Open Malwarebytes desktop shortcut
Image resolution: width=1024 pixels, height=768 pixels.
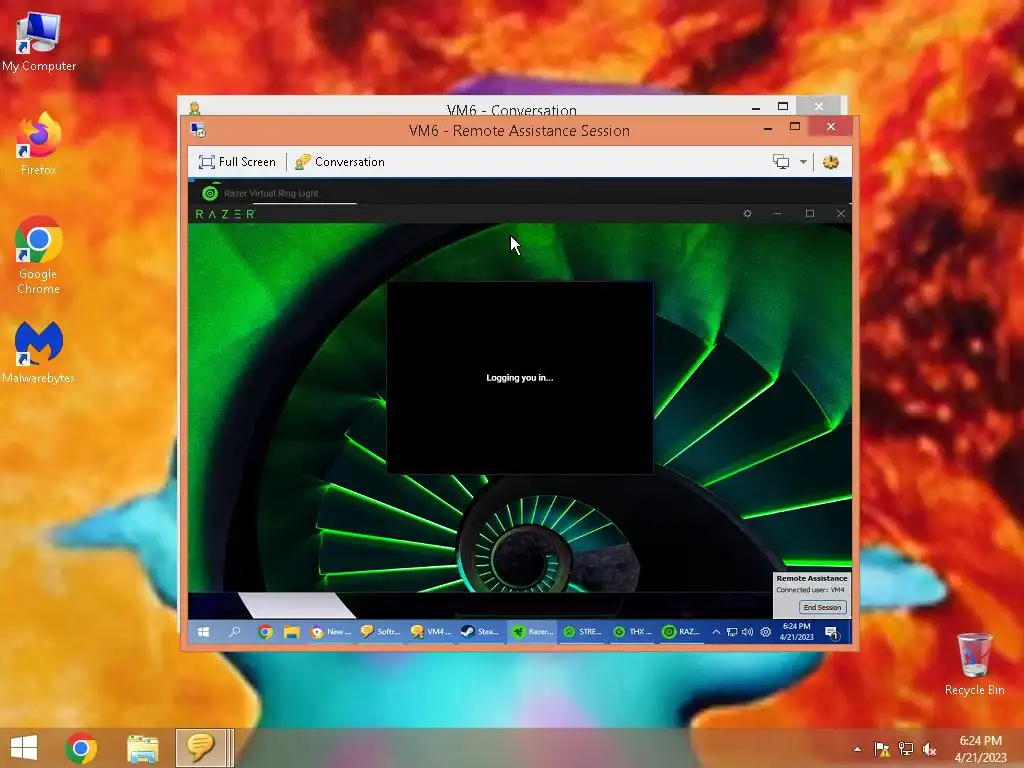click(x=39, y=353)
